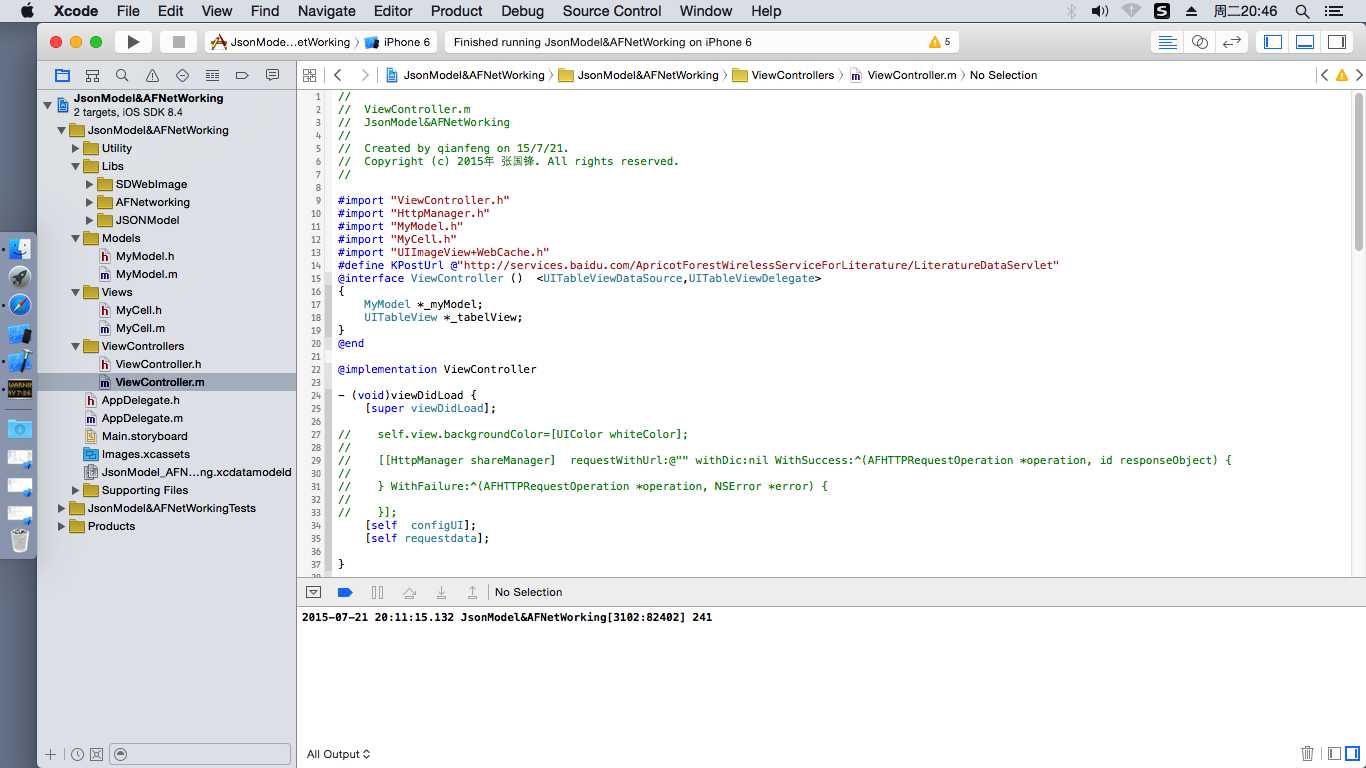Go forward in editor history
The height and width of the screenshot is (768, 1366).
(364, 75)
